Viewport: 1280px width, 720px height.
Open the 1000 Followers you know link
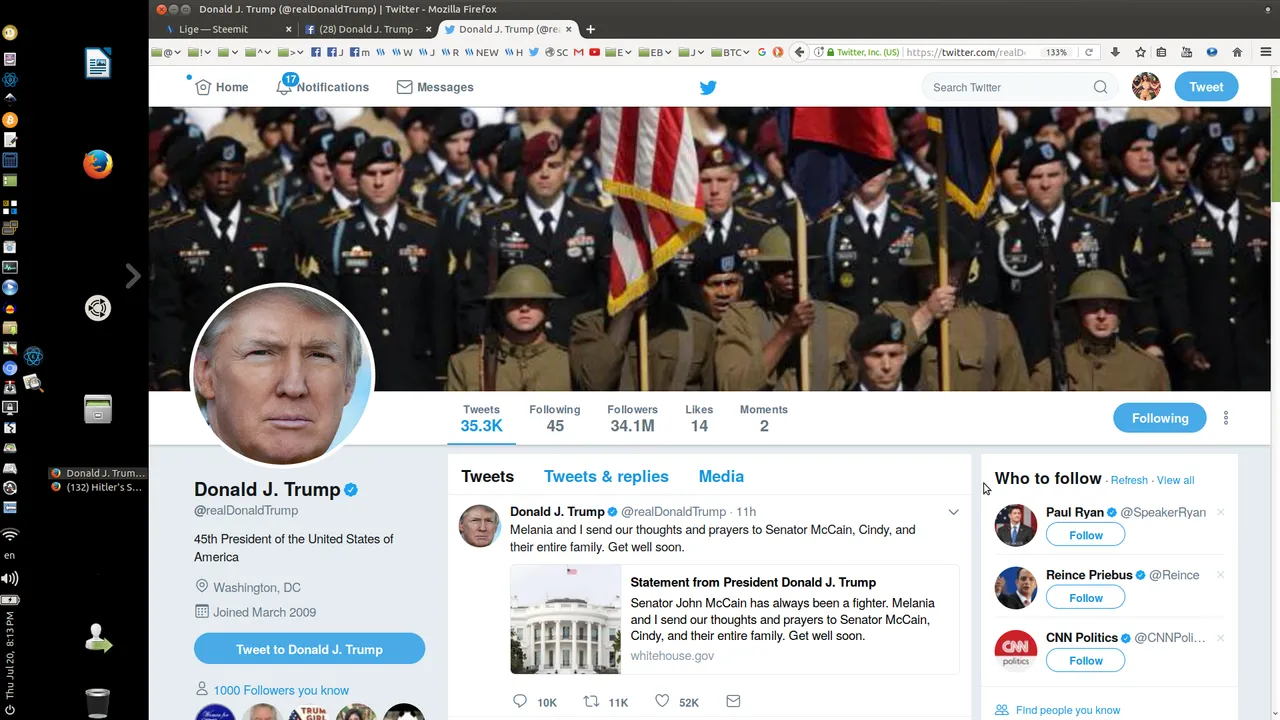click(281, 690)
